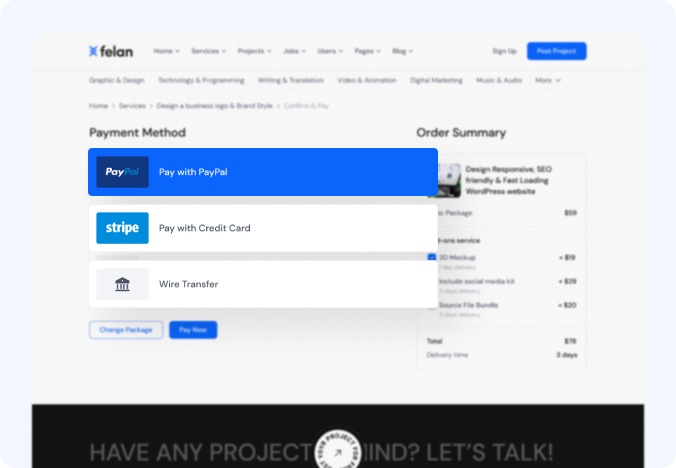Go to the Graphic & Design category
Viewport: 676px width, 468px height.
tap(116, 80)
